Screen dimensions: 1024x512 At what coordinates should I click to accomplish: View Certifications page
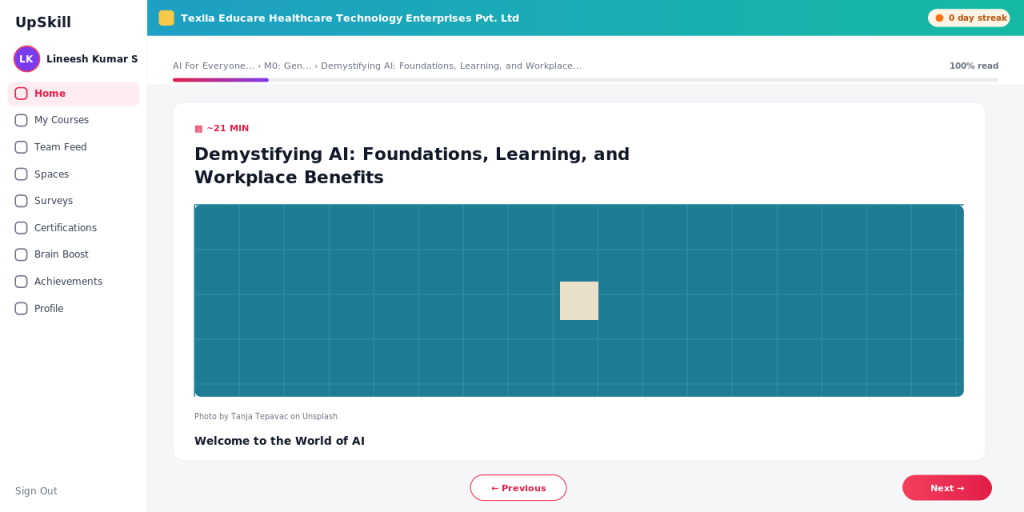(73, 228)
